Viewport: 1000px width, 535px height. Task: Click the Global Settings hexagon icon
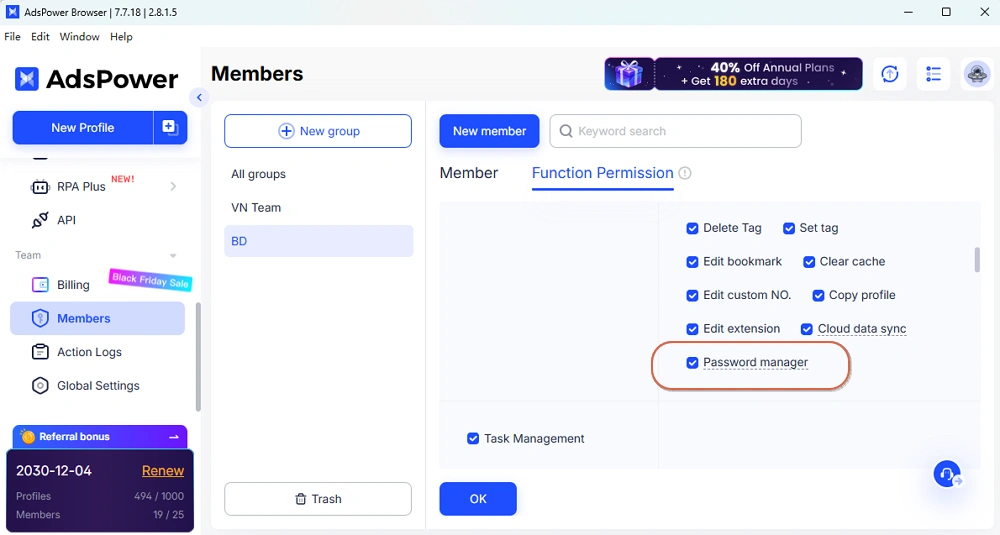pos(40,386)
